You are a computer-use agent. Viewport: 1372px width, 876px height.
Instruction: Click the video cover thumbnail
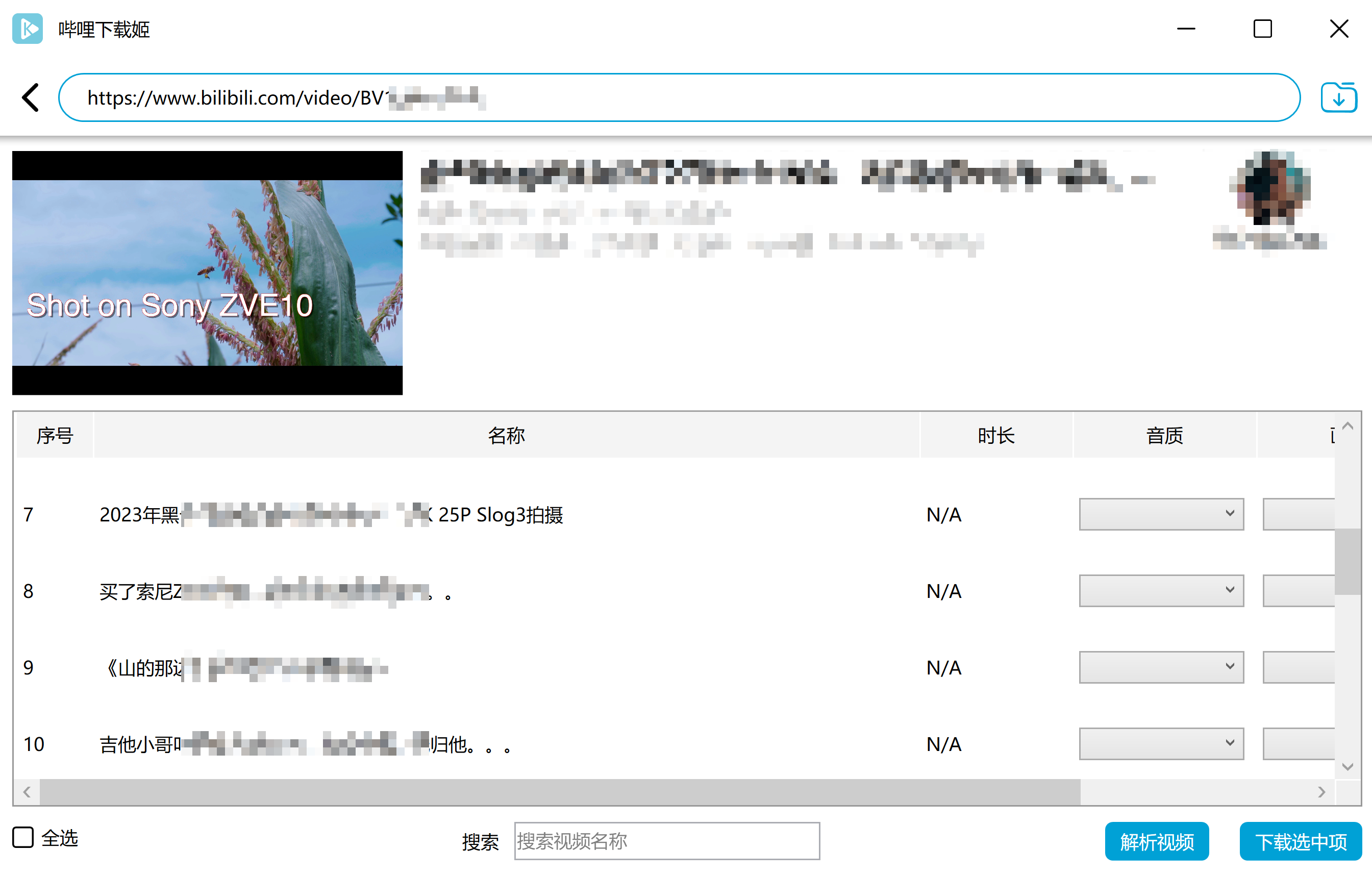pyautogui.click(x=207, y=273)
